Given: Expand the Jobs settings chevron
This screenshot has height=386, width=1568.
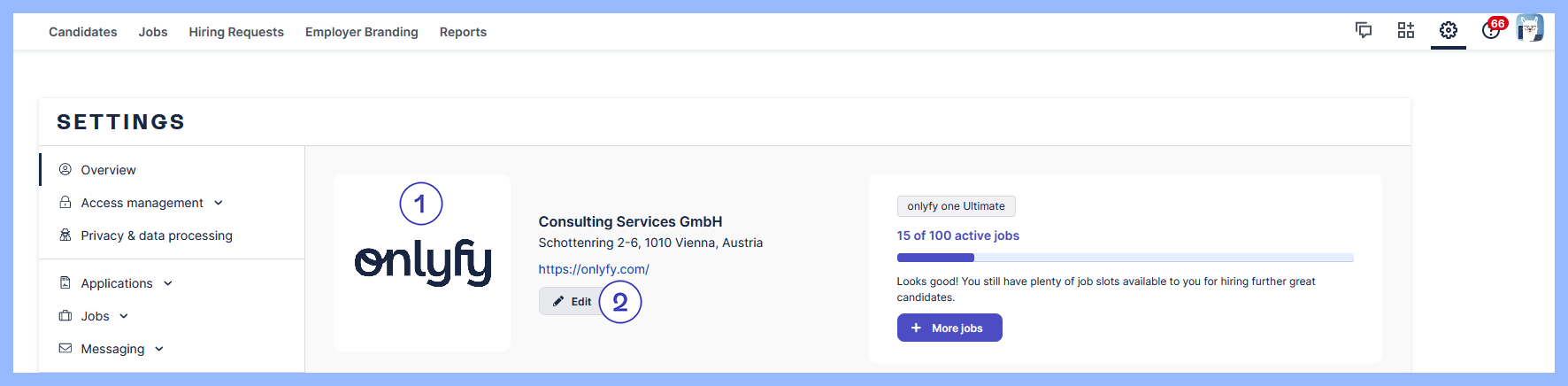Looking at the screenshot, I should click(124, 316).
